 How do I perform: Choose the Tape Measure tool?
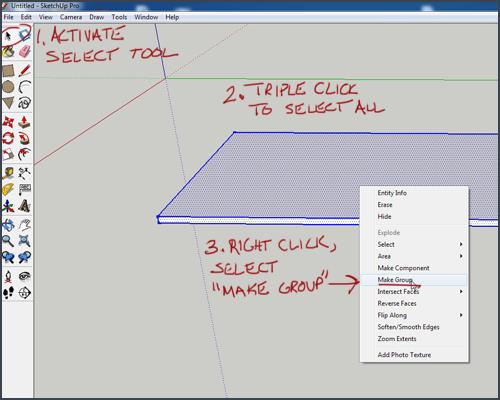click(x=8, y=173)
